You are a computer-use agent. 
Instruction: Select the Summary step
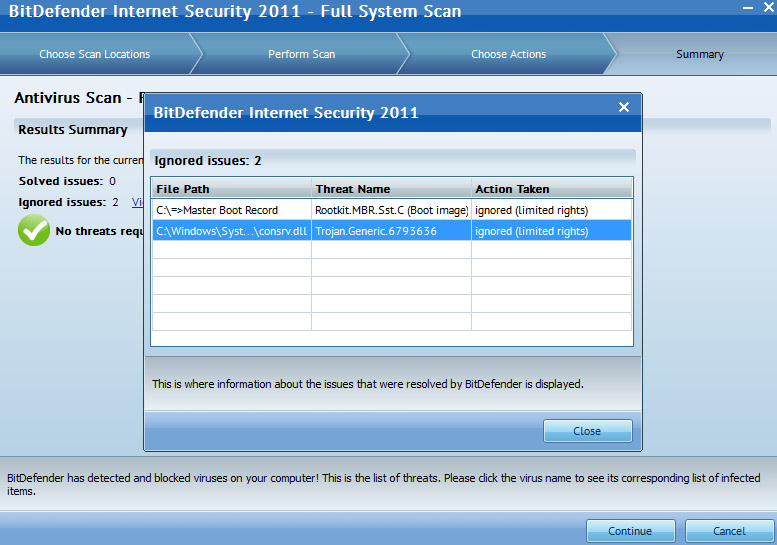(700, 54)
